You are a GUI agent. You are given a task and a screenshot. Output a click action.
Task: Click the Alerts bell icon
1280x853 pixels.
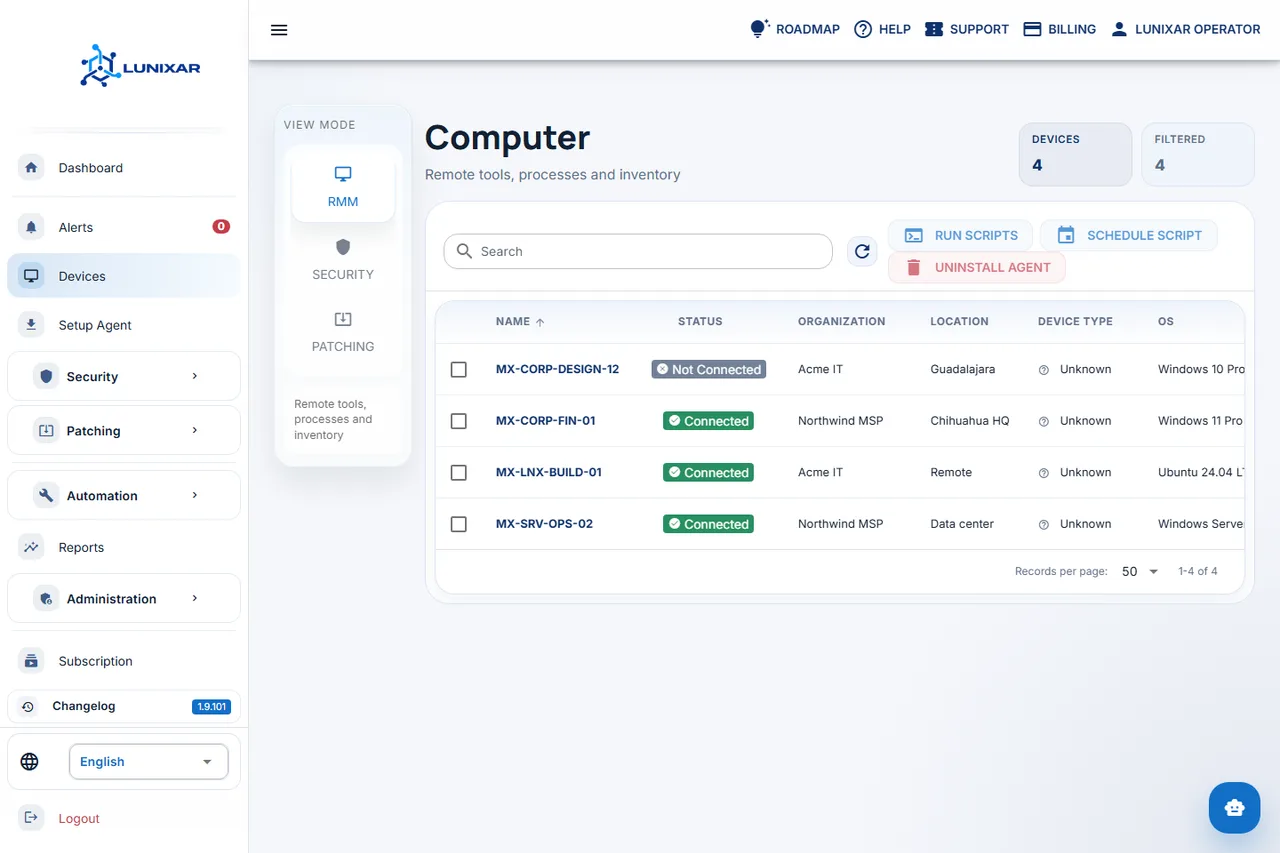pos(31,227)
